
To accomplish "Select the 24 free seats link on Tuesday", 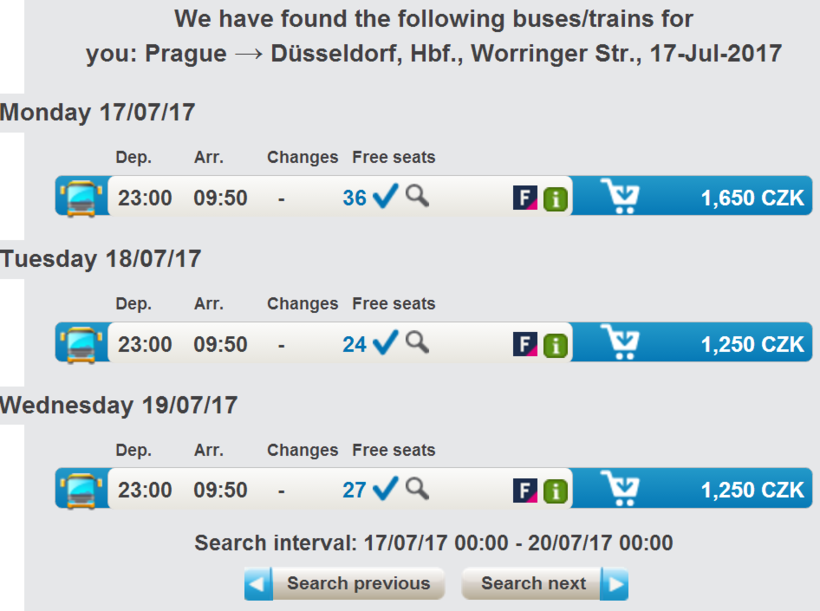I will 354,344.
